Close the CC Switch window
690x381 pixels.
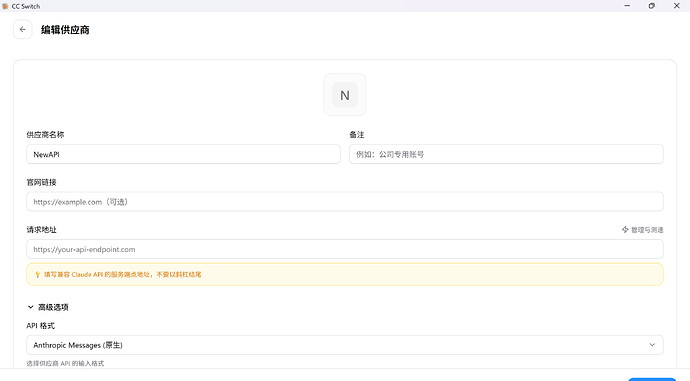point(677,6)
